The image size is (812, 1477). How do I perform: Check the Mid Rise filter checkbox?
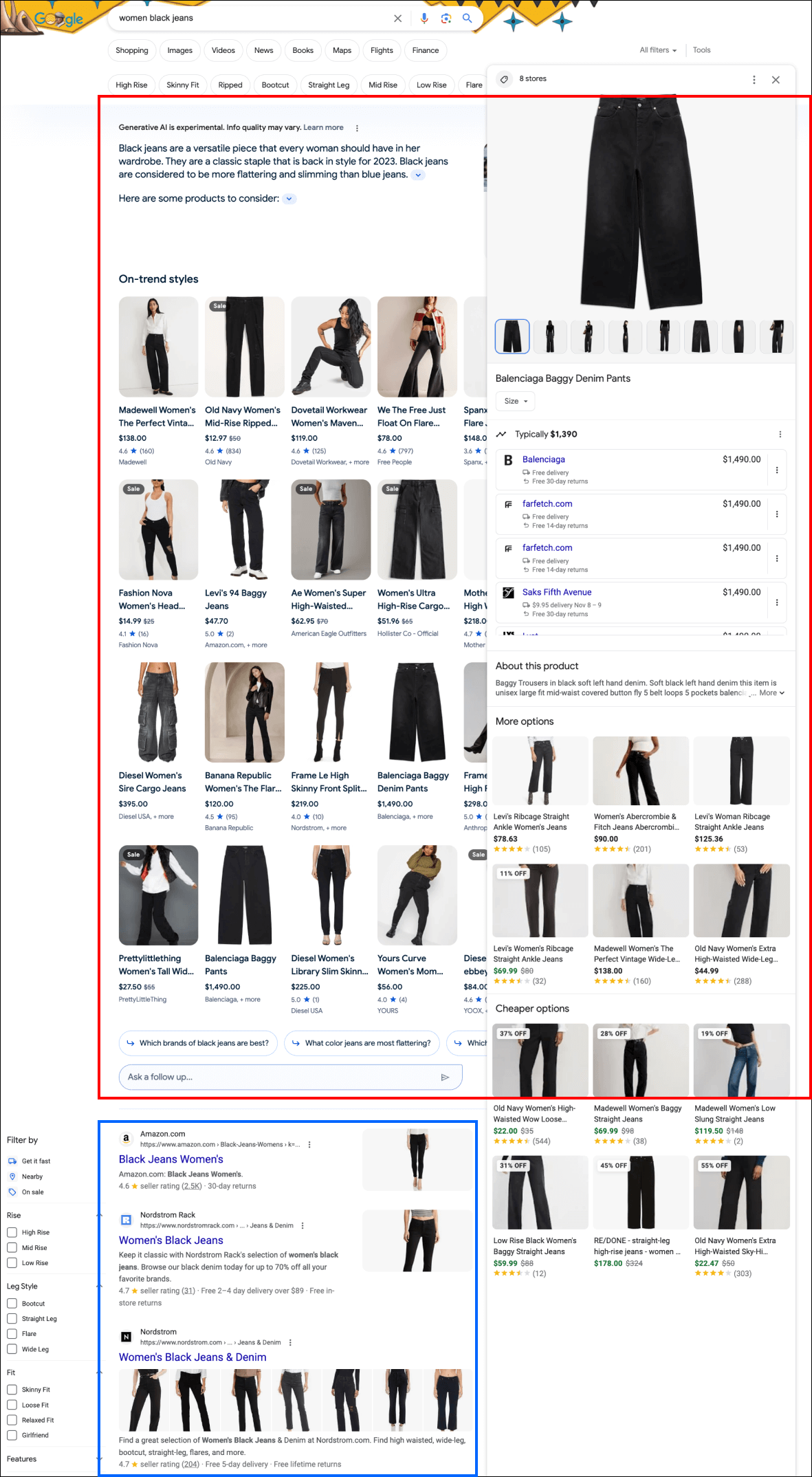pyautogui.click(x=12, y=1247)
